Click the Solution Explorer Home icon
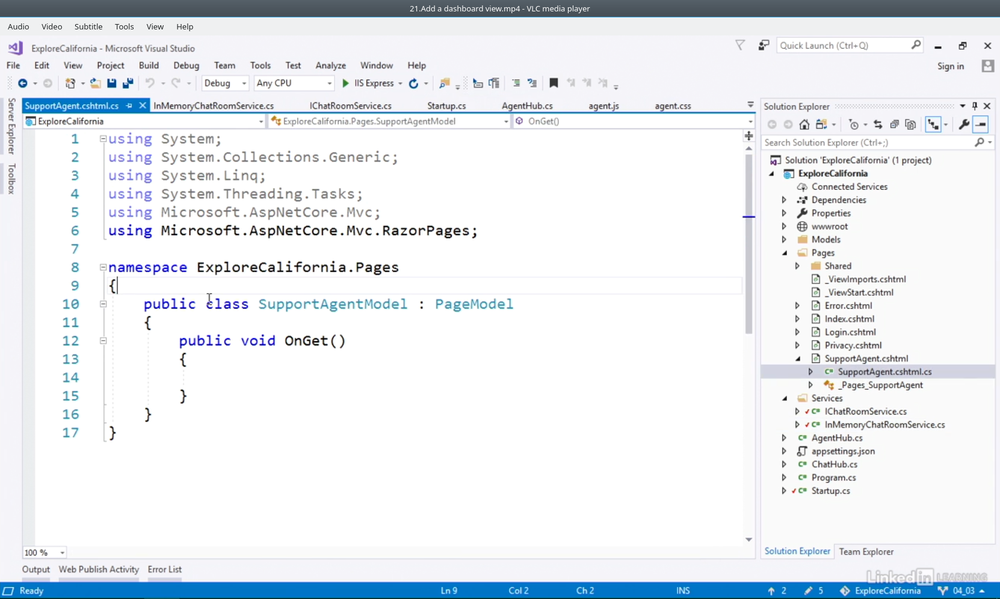Screen dimensions: 1000x599 (804, 125)
